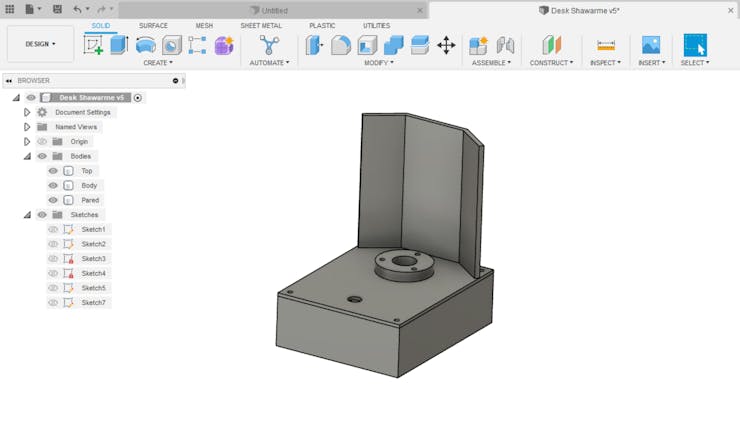
Task: Click the Insert image icon
Action: 651,45
